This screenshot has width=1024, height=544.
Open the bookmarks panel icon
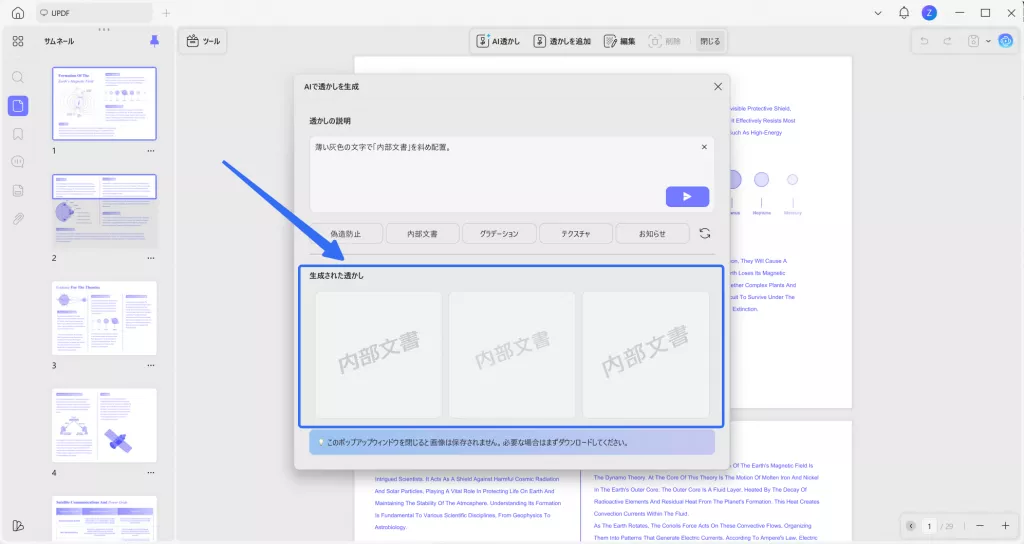point(18,134)
